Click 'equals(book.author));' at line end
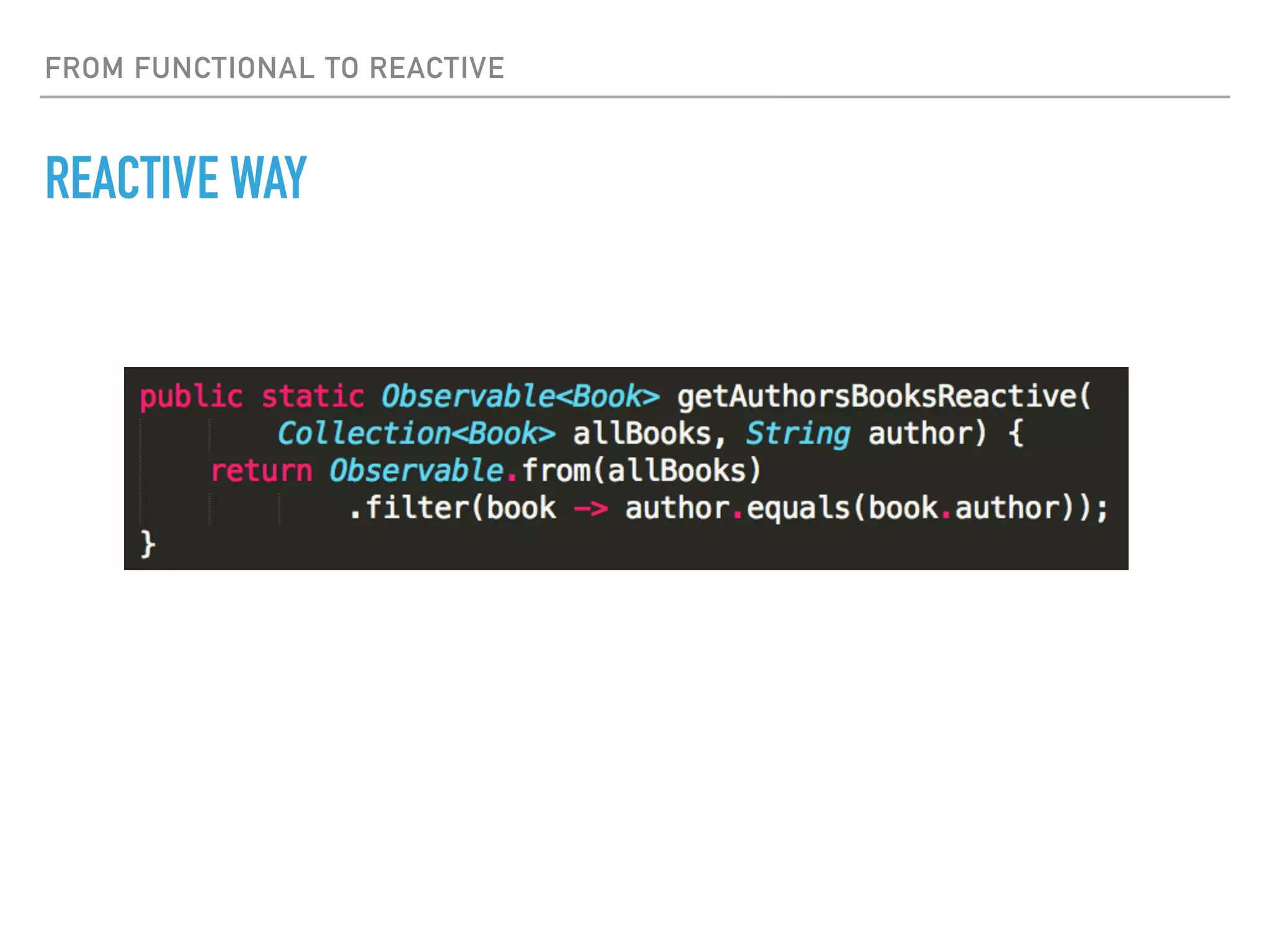Viewport: 1270px width, 952px height. pos(927,508)
